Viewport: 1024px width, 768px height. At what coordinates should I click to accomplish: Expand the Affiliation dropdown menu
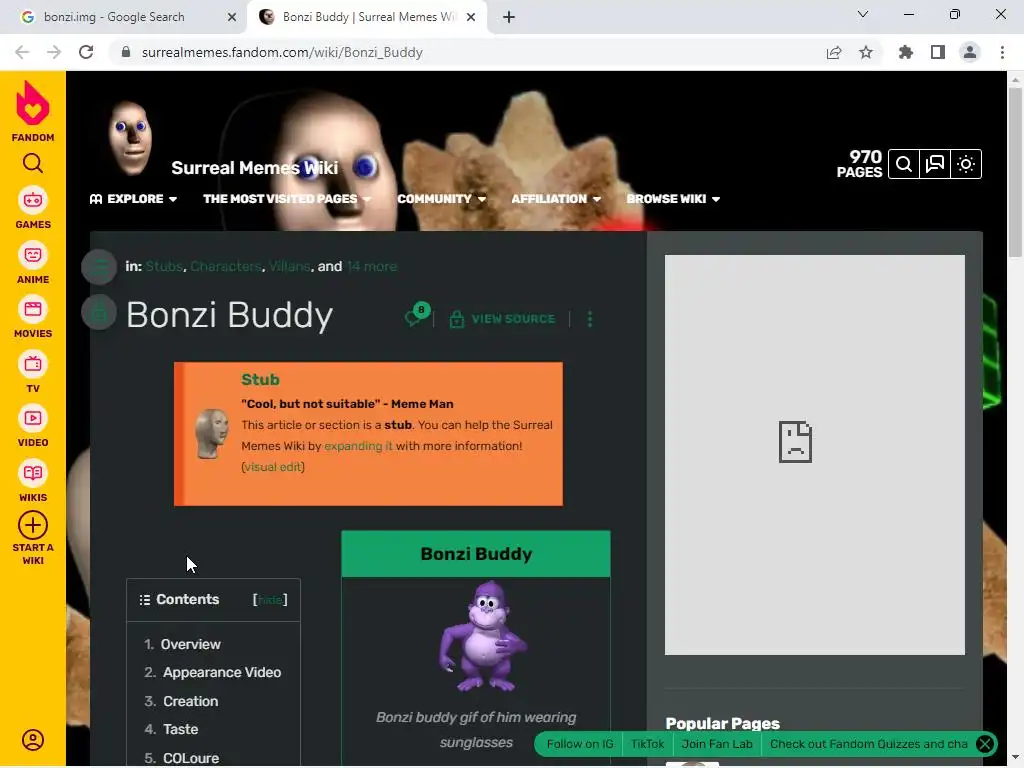(x=556, y=199)
